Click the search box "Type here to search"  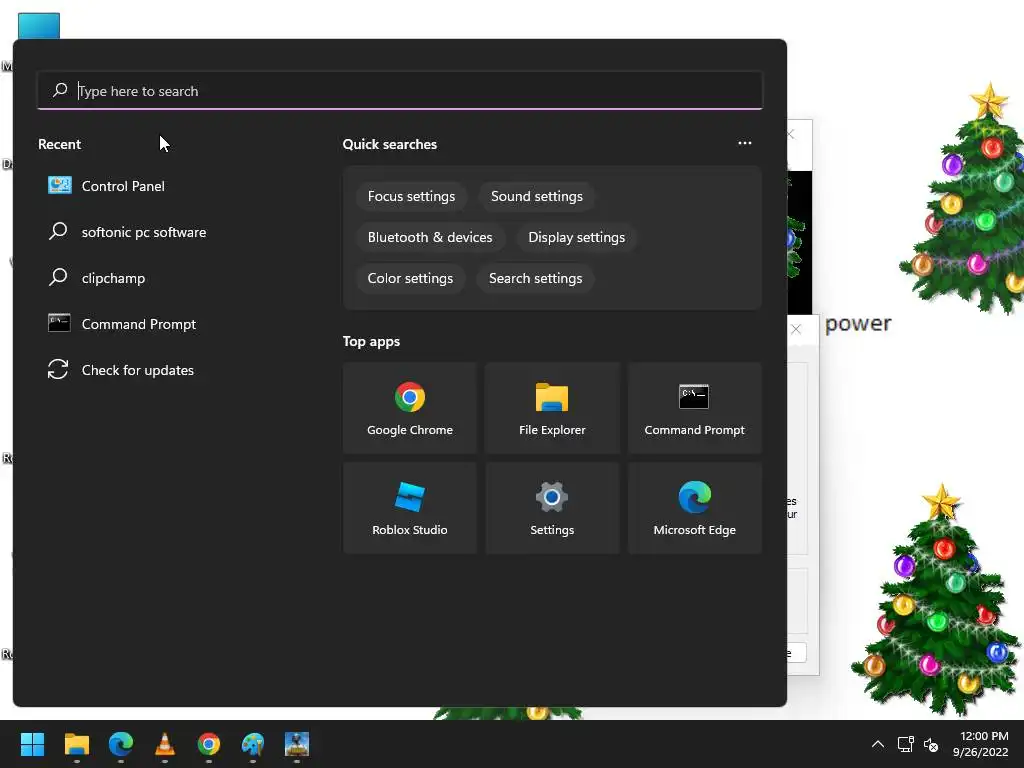(x=400, y=91)
